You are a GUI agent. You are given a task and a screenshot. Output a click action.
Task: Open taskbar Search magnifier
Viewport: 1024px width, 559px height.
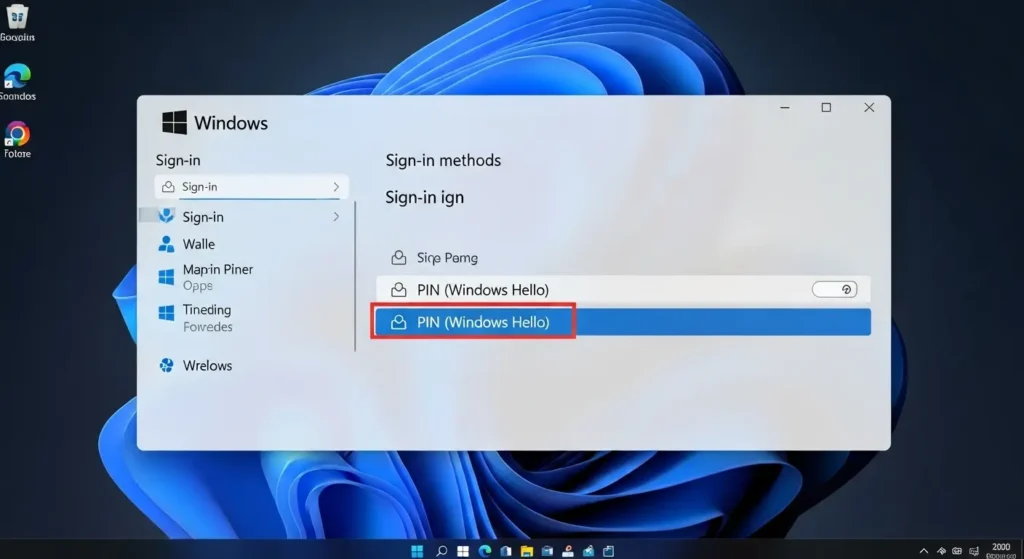pyautogui.click(x=441, y=551)
